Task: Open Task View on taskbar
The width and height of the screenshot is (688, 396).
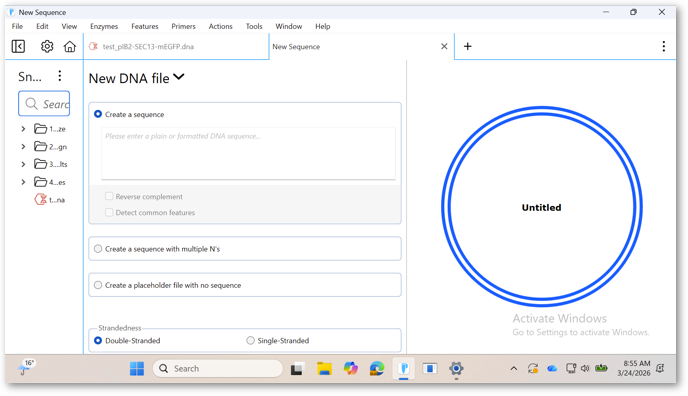Action: tap(297, 369)
